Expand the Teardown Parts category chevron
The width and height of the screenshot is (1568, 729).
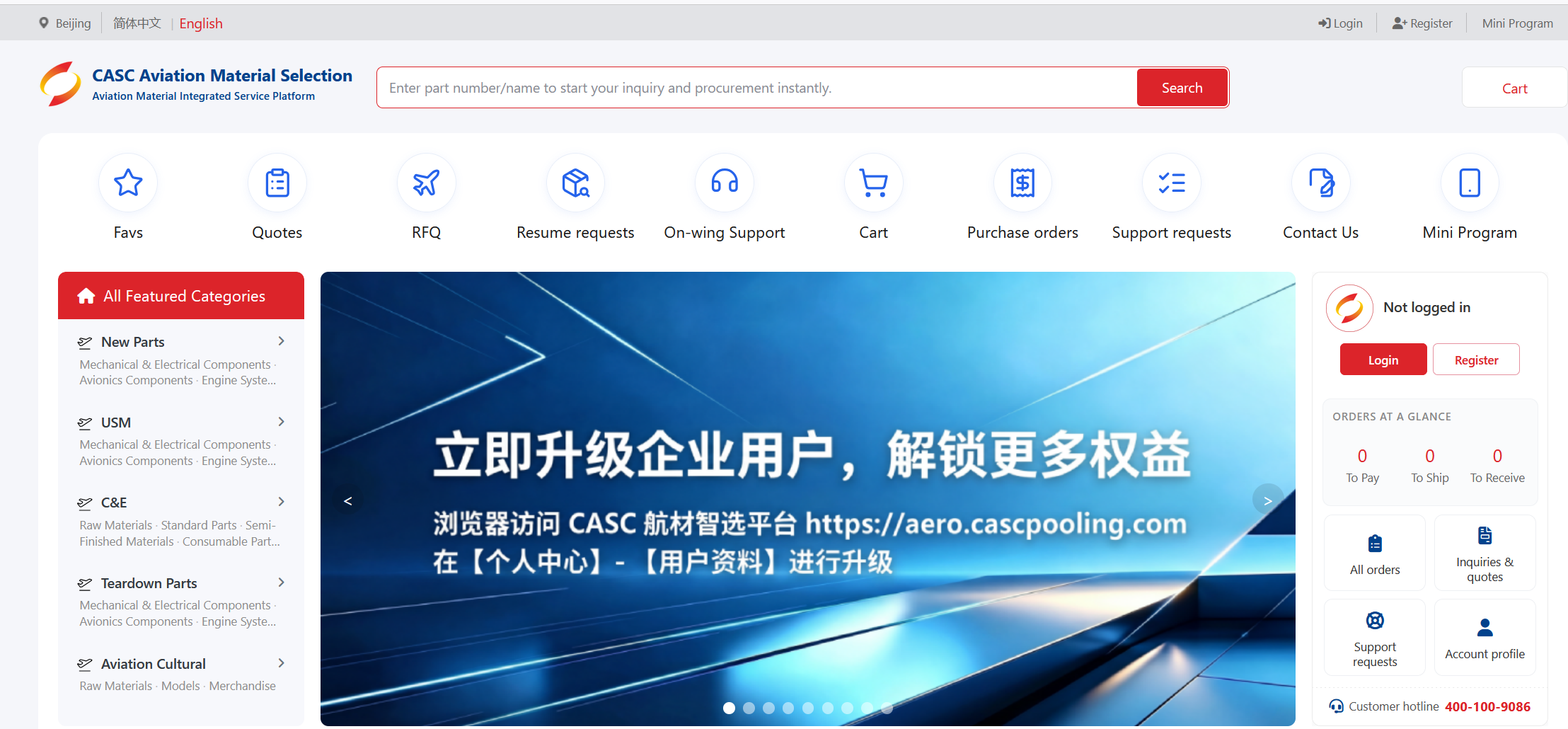(x=282, y=582)
